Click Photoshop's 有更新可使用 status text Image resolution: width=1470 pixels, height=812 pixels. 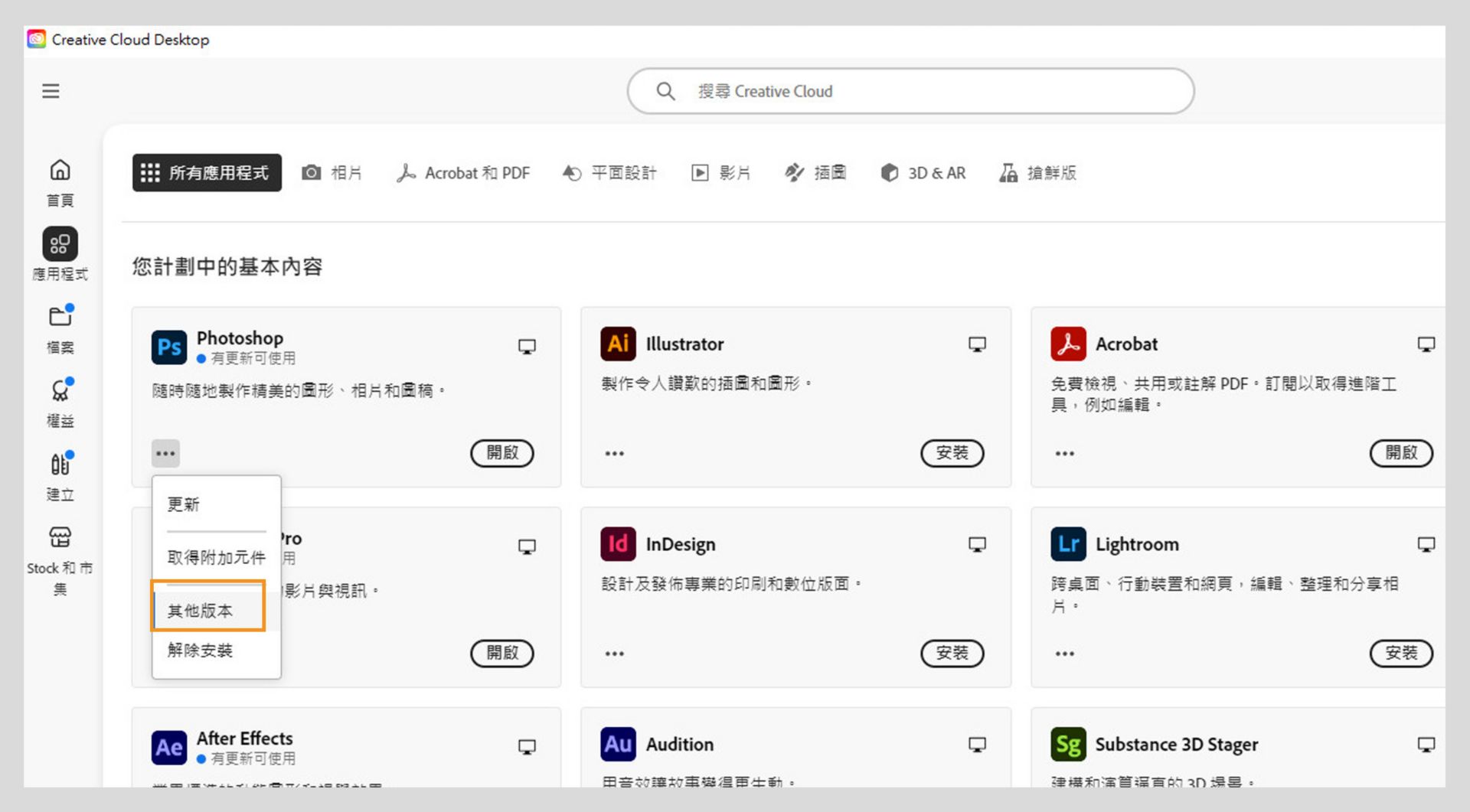click(x=253, y=358)
